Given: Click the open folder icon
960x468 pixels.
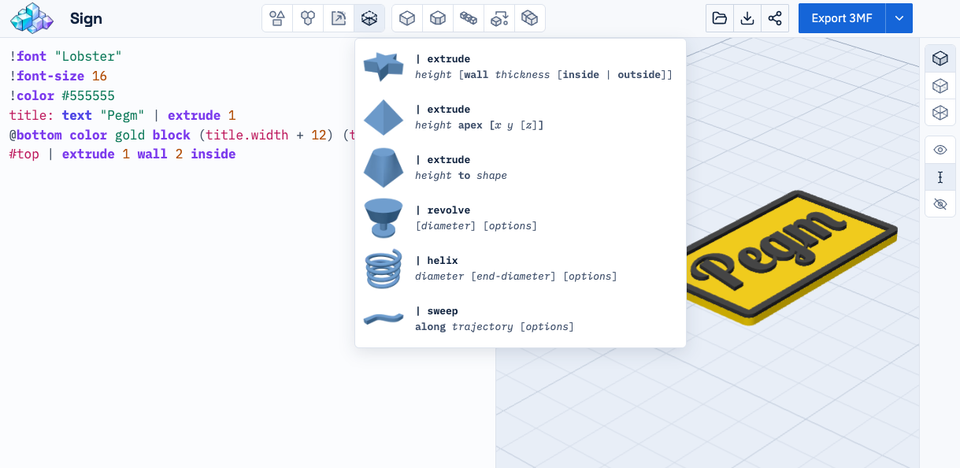Looking at the screenshot, I should coord(719,18).
